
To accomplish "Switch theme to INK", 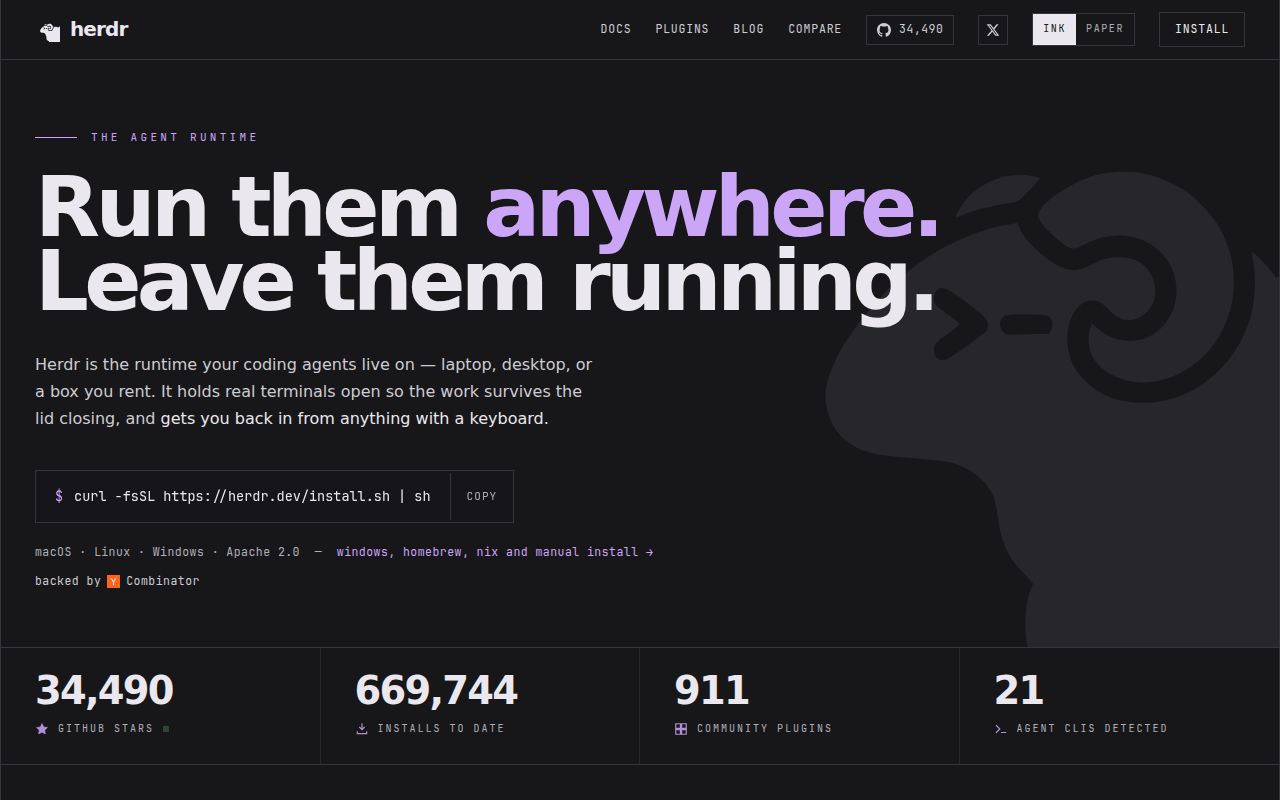I will click(x=1055, y=29).
